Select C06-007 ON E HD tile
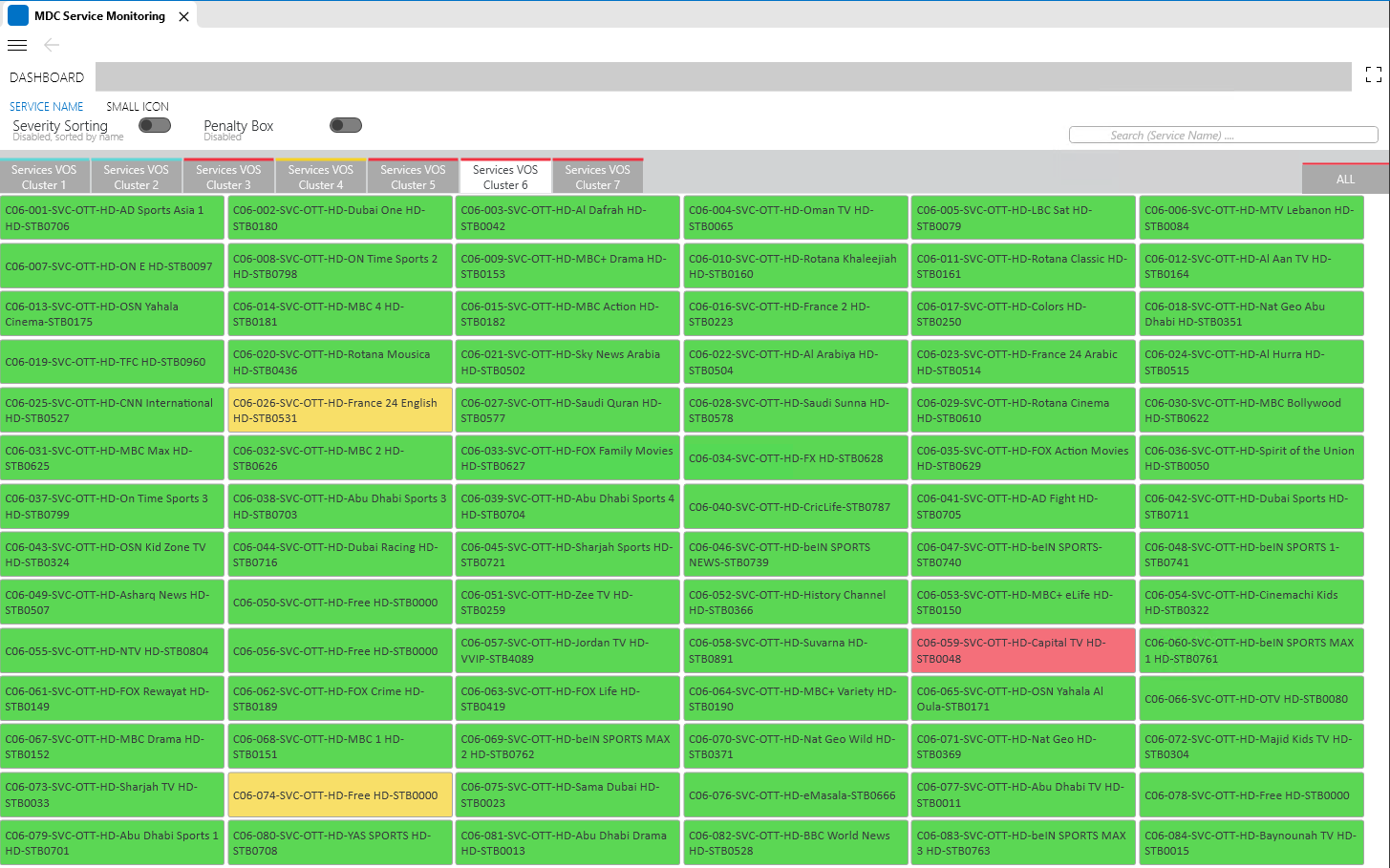 112,265
